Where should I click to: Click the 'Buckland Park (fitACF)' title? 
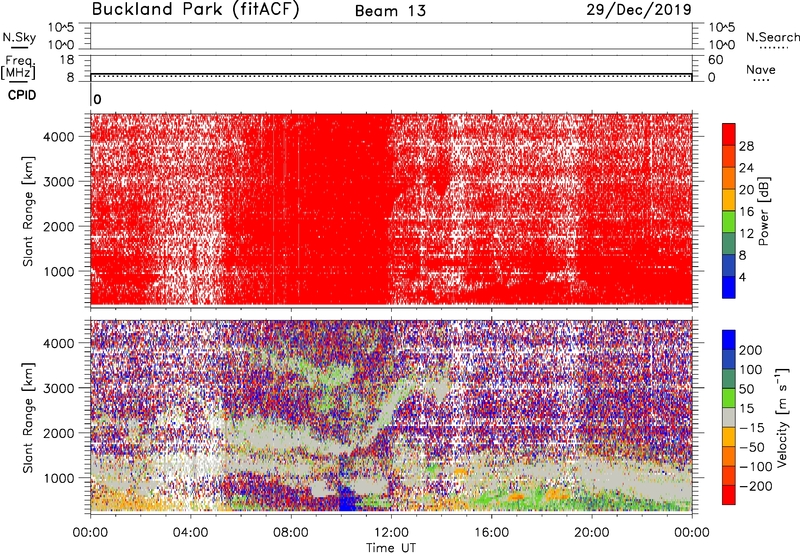(195, 9)
